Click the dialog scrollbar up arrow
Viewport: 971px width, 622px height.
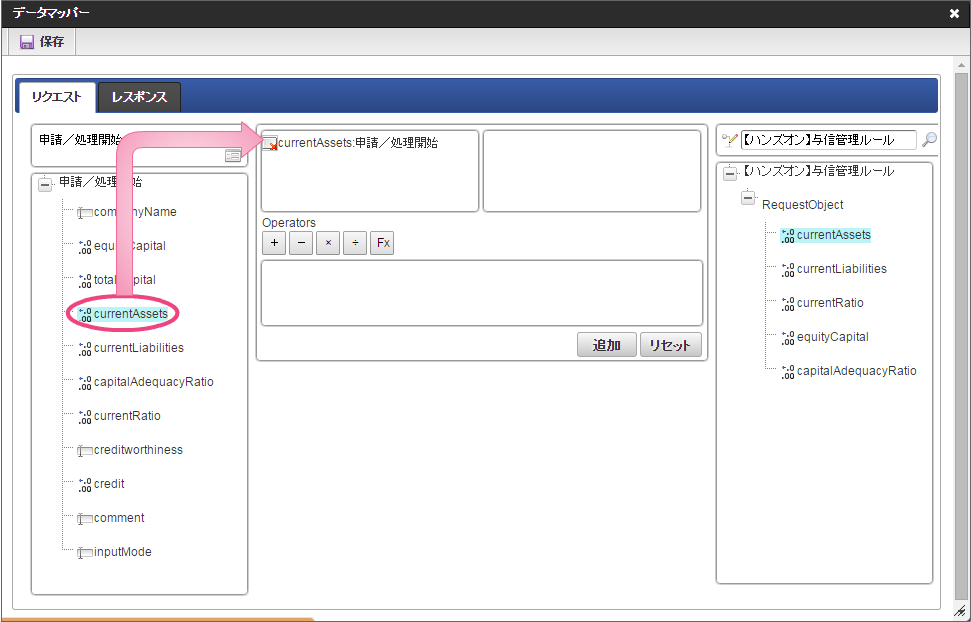click(x=961, y=64)
